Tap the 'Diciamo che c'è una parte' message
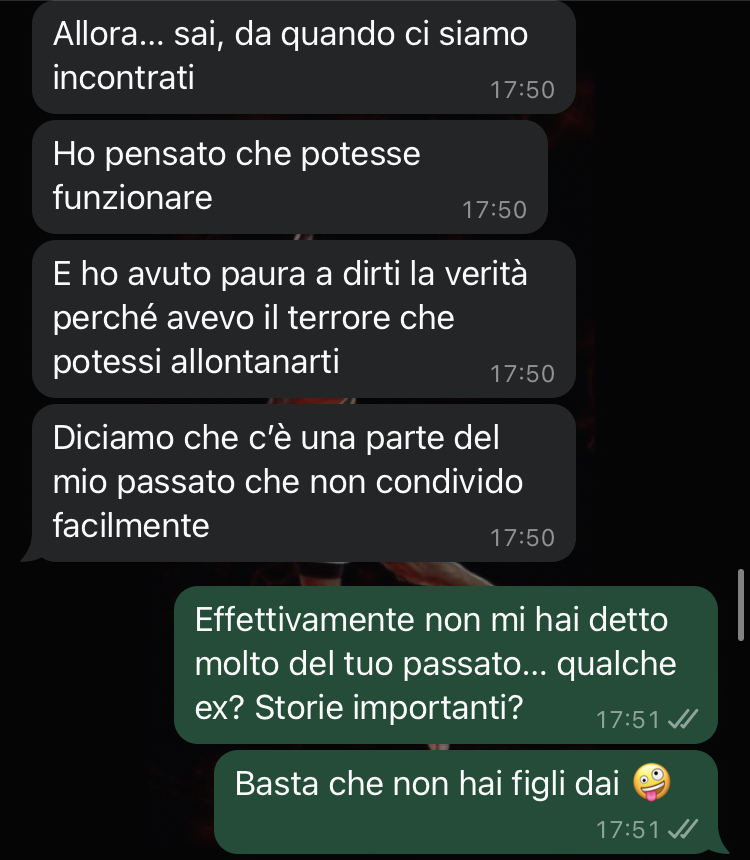The image size is (750, 860). [303, 483]
